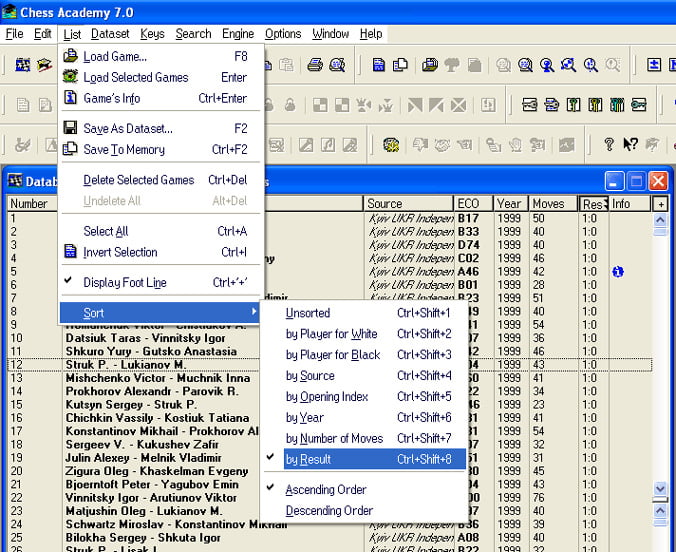This screenshot has height=552, width=676.
Task: Select sort by Result option
Action: coord(374,459)
